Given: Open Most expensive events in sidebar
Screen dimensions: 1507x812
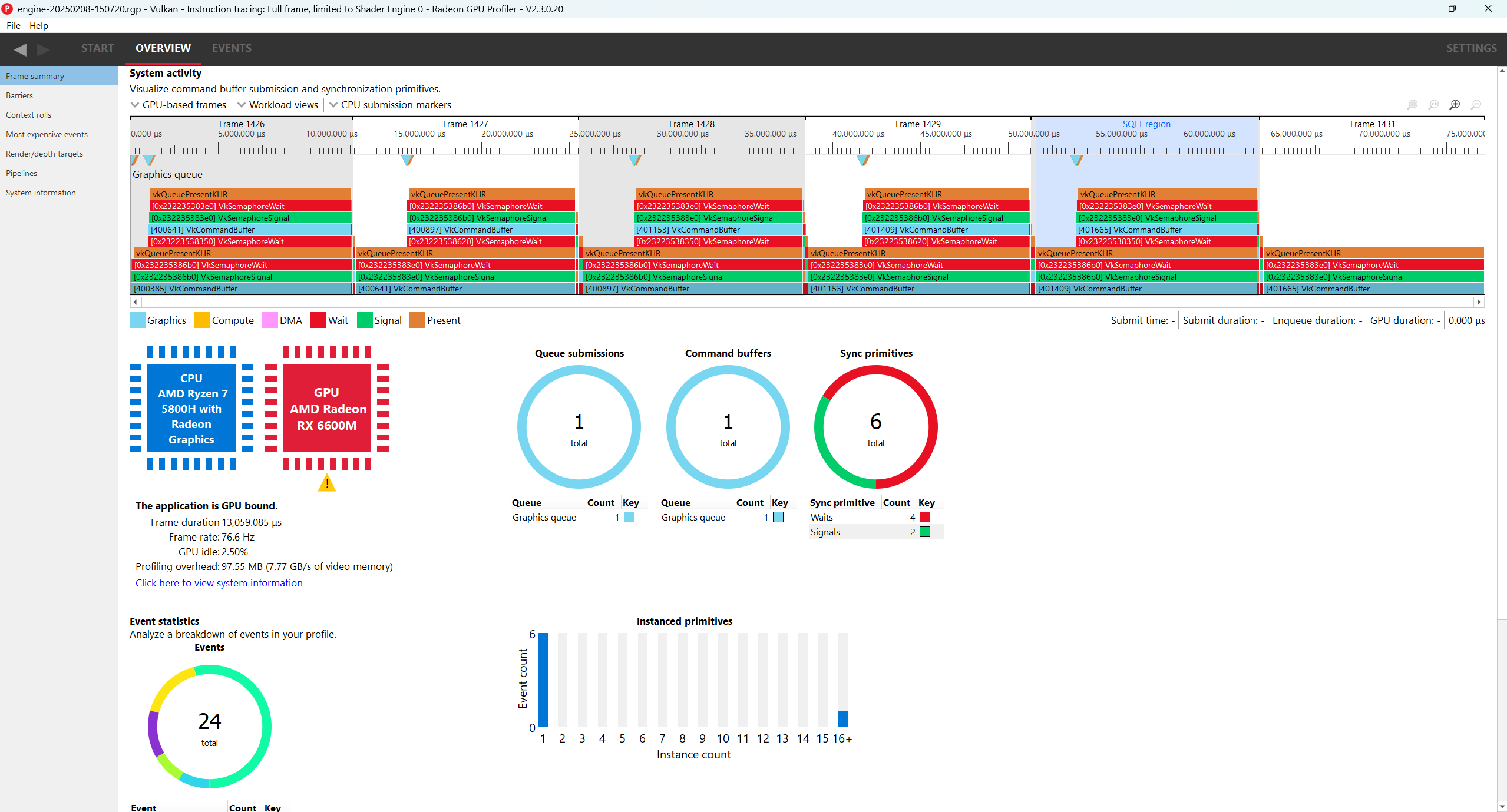Looking at the screenshot, I should tap(59, 134).
